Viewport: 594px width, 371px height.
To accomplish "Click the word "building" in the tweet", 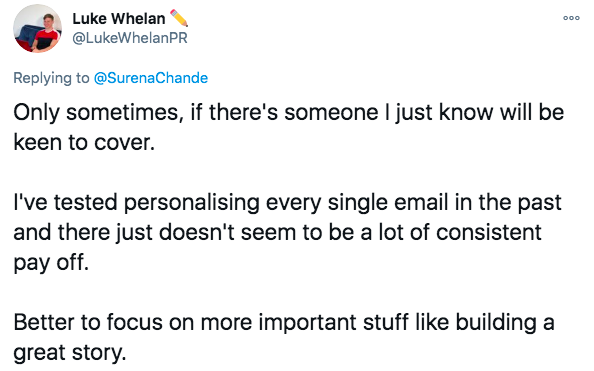I will (x=496, y=323).
